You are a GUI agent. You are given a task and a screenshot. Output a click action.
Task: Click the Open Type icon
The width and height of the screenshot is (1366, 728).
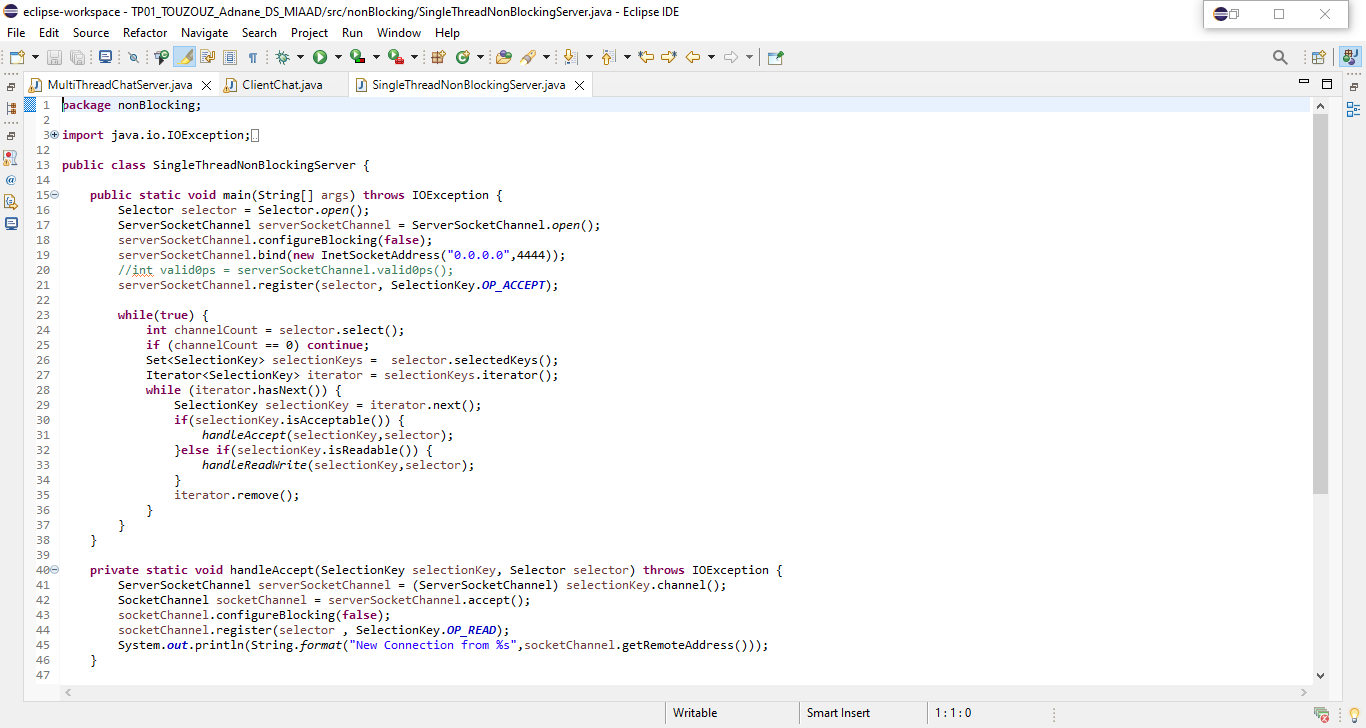click(504, 57)
